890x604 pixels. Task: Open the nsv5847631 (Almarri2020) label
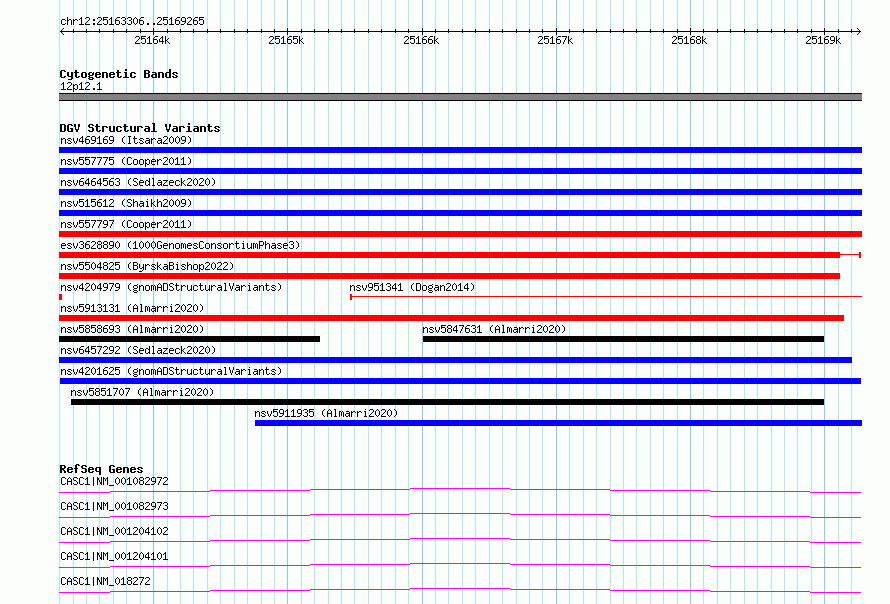click(x=494, y=329)
